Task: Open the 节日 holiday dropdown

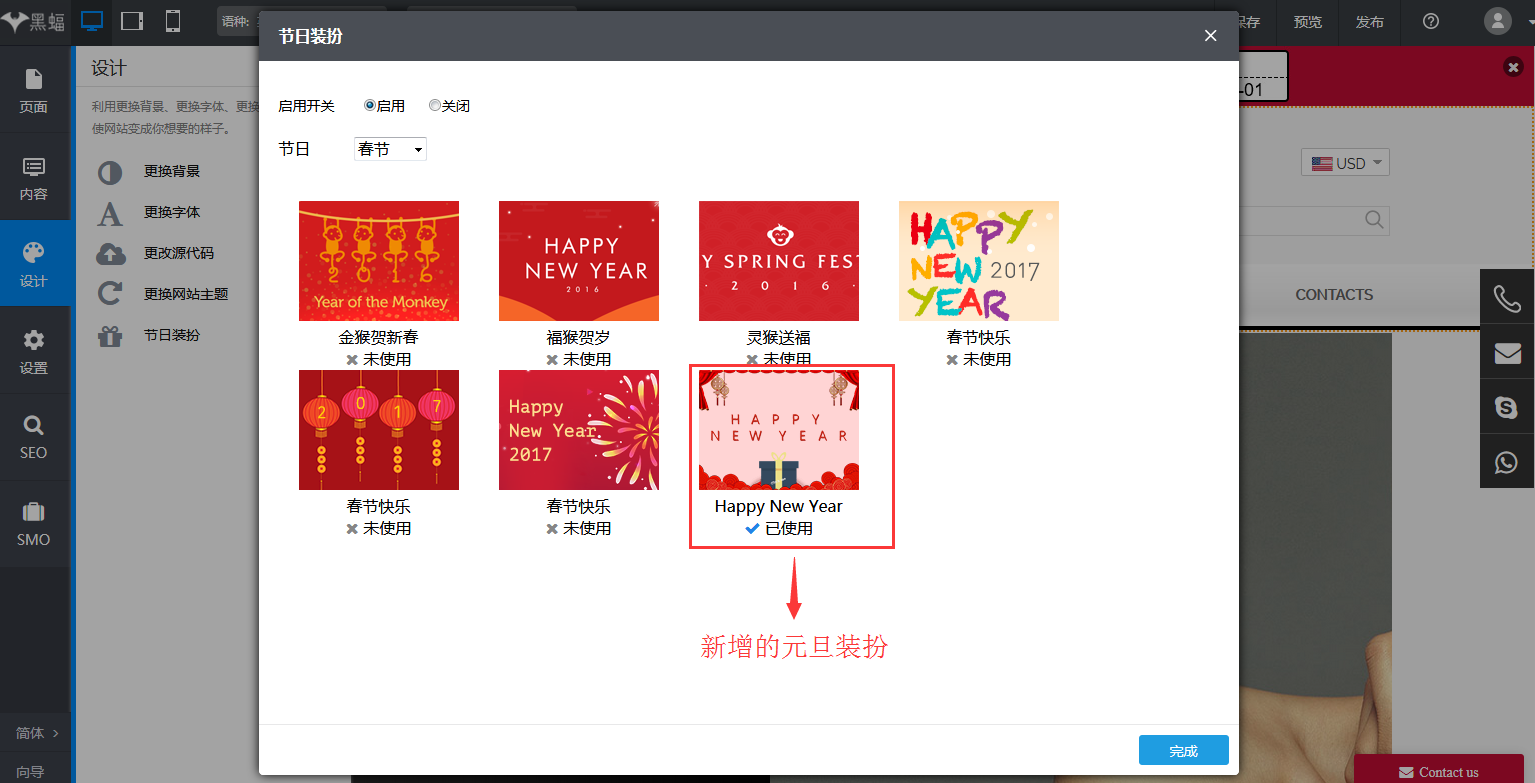Action: [x=390, y=149]
